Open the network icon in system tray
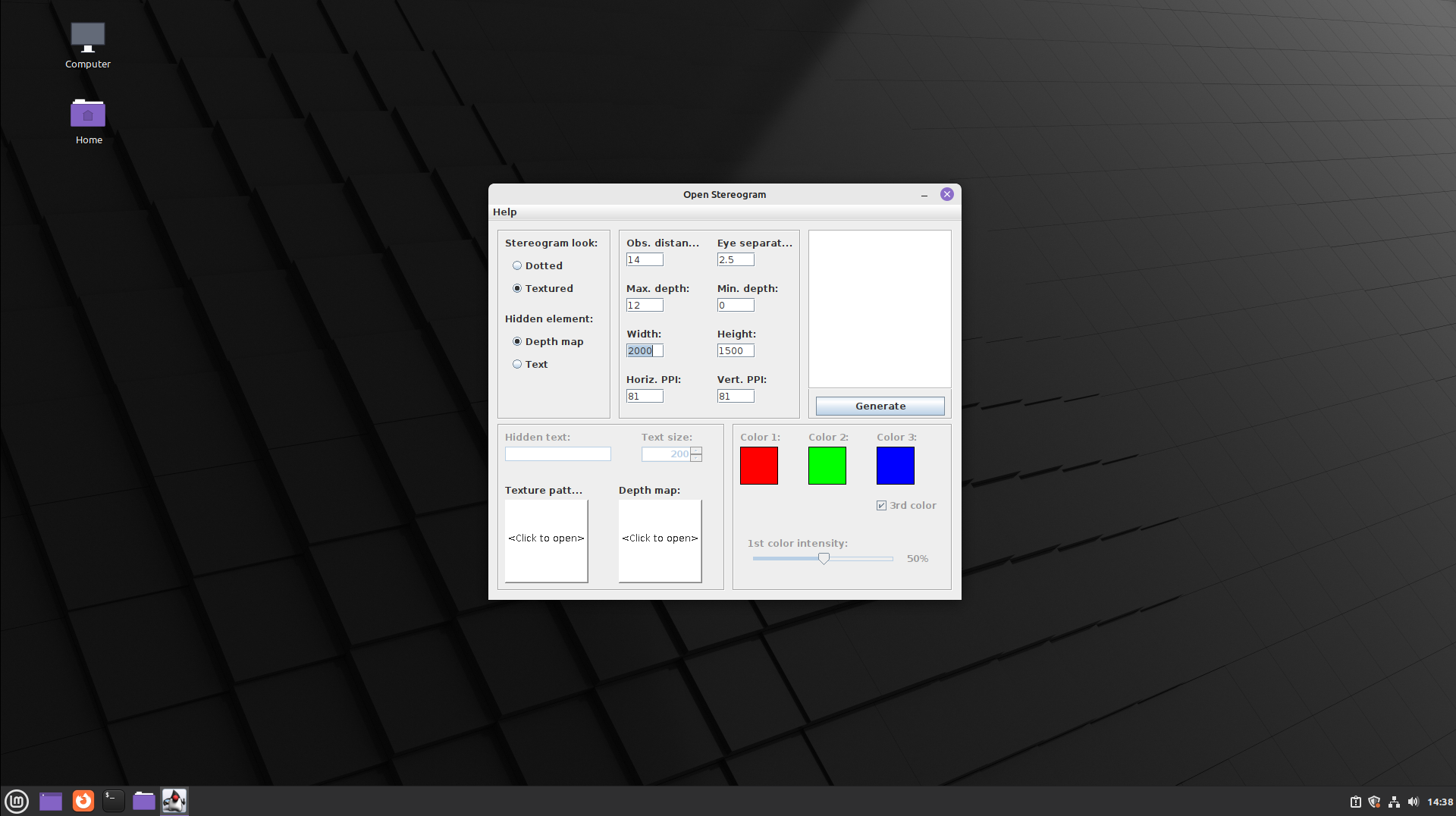Viewport: 1456px width, 816px height. [x=1394, y=802]
